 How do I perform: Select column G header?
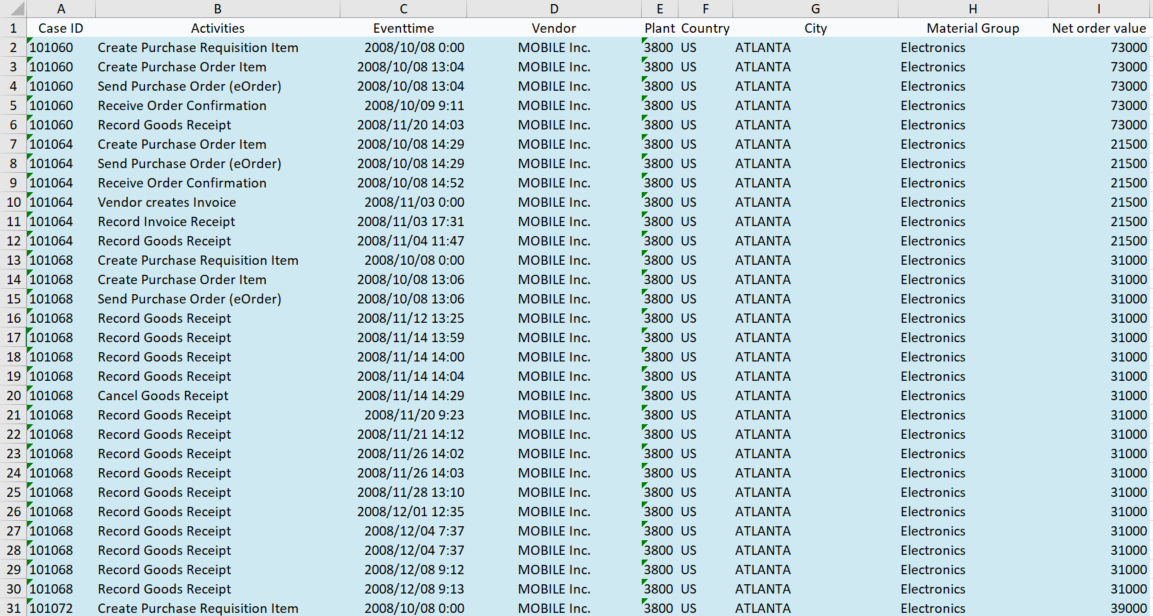(815, 9)
